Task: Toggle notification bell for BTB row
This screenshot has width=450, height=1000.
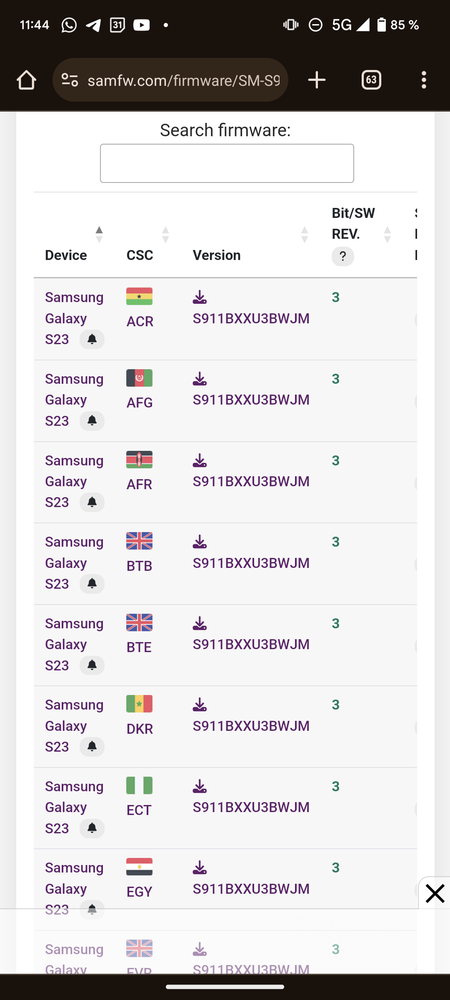Action: click(x=92, y=584)
